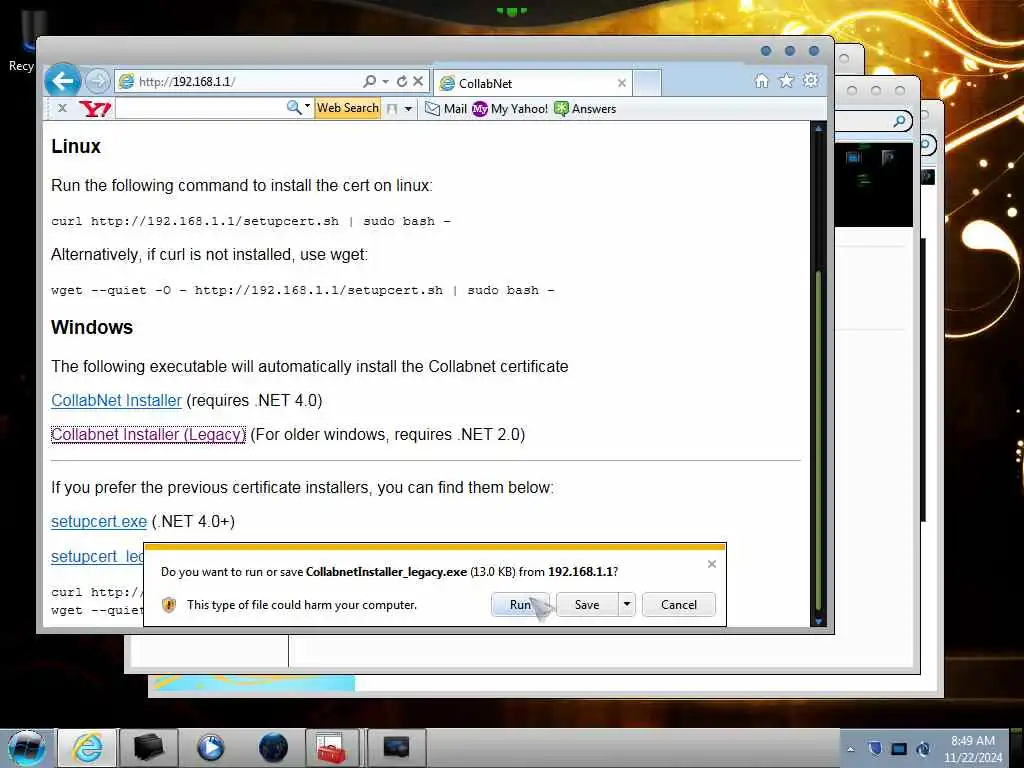Open the Tools gear menu
The width and height of the screenshot is (1024, 768).
coord(810,80)
